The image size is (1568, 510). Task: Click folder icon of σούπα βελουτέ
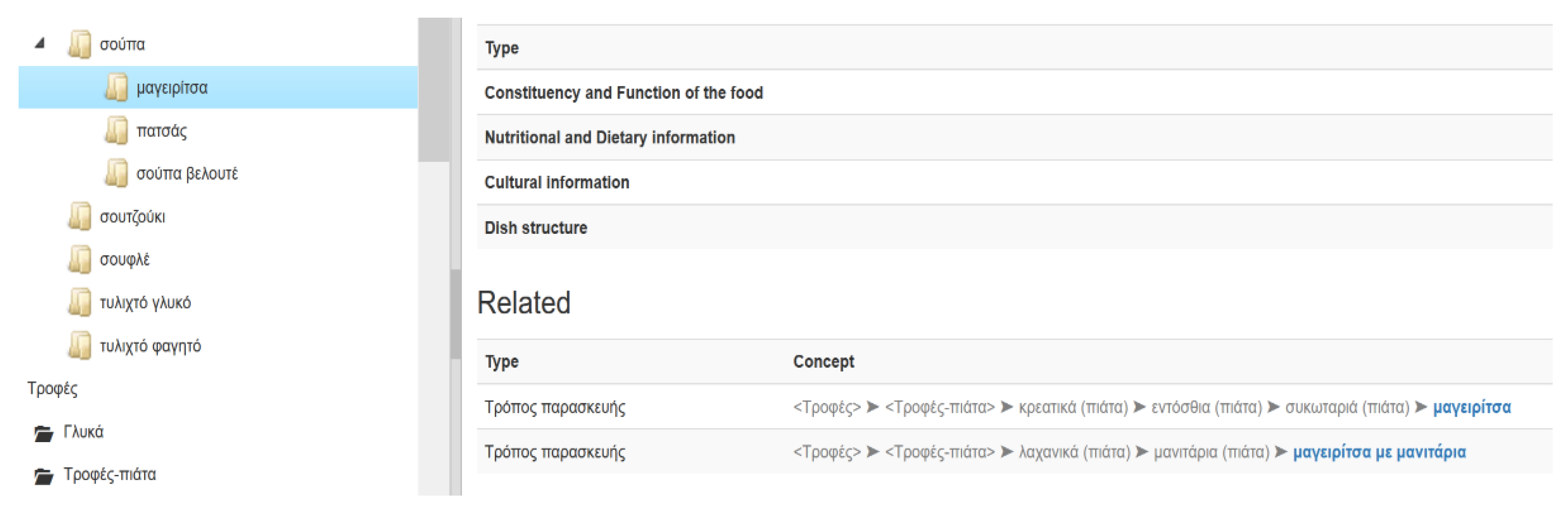[116, 174]
